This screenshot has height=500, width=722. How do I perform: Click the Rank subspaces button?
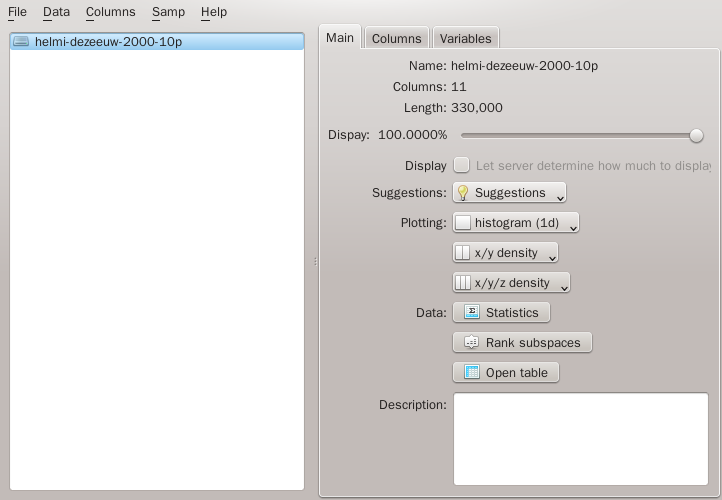(522, 343)
